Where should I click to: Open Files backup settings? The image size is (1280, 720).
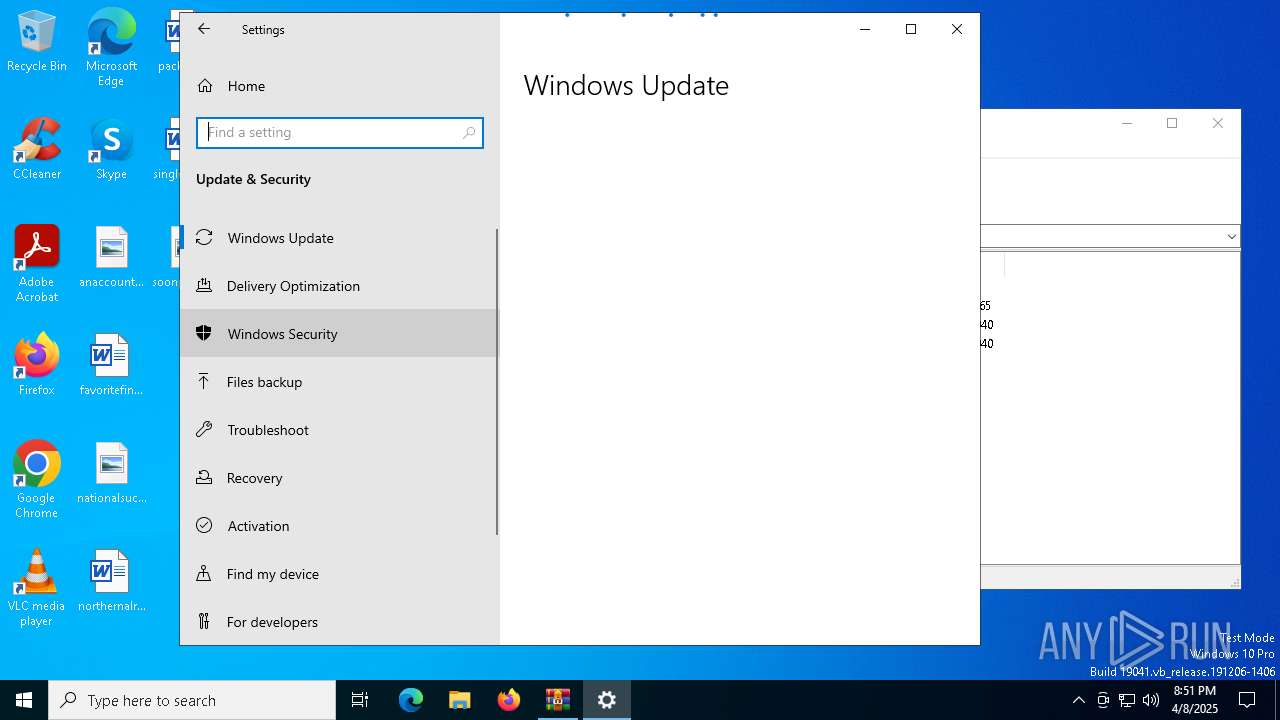coord(339,382)
